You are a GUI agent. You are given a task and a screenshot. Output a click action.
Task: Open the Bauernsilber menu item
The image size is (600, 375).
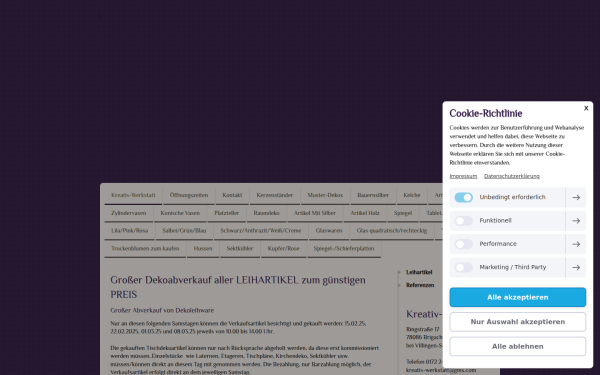pos(373,195)
